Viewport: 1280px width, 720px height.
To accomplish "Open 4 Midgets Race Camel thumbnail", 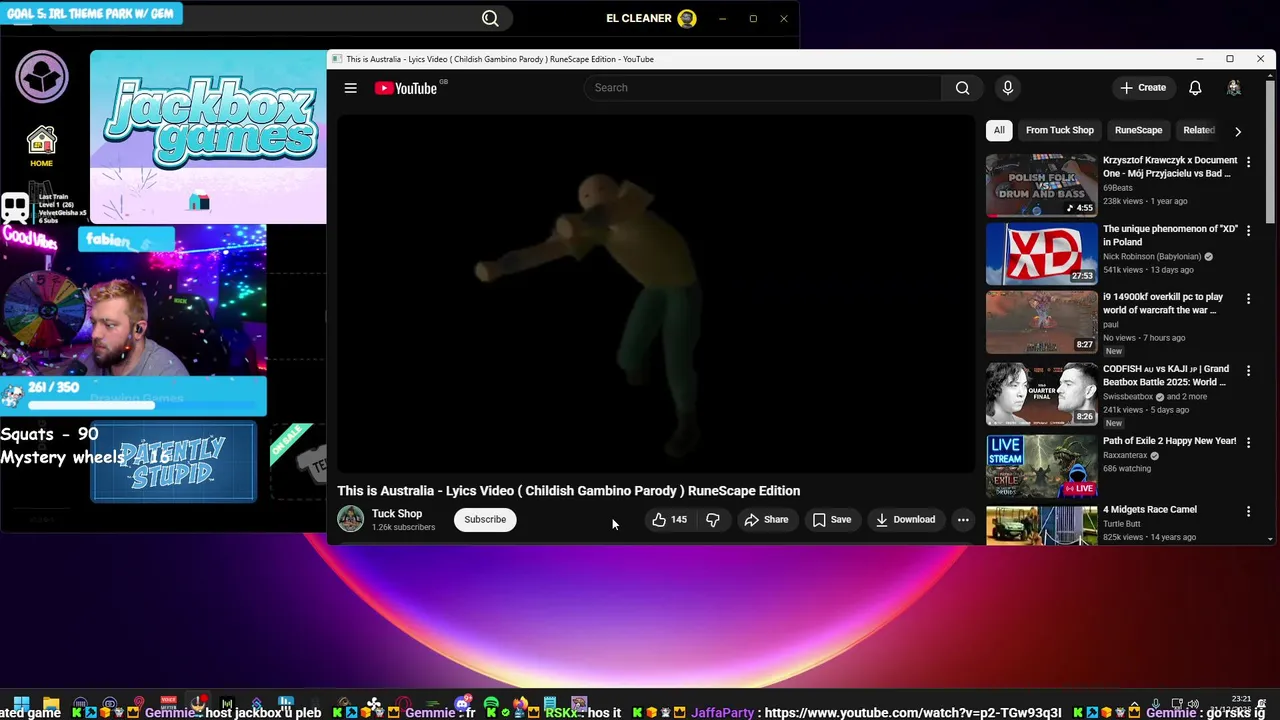I will [1041, 525].
